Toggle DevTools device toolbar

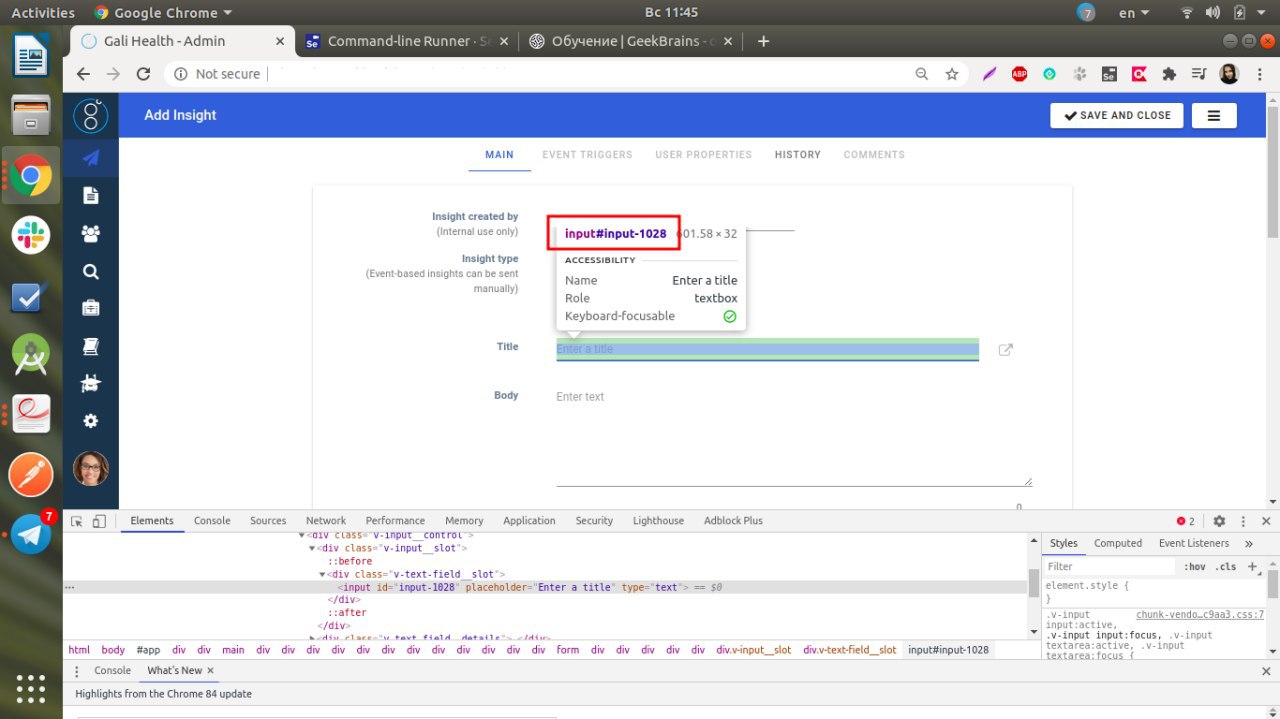(99, 521)
